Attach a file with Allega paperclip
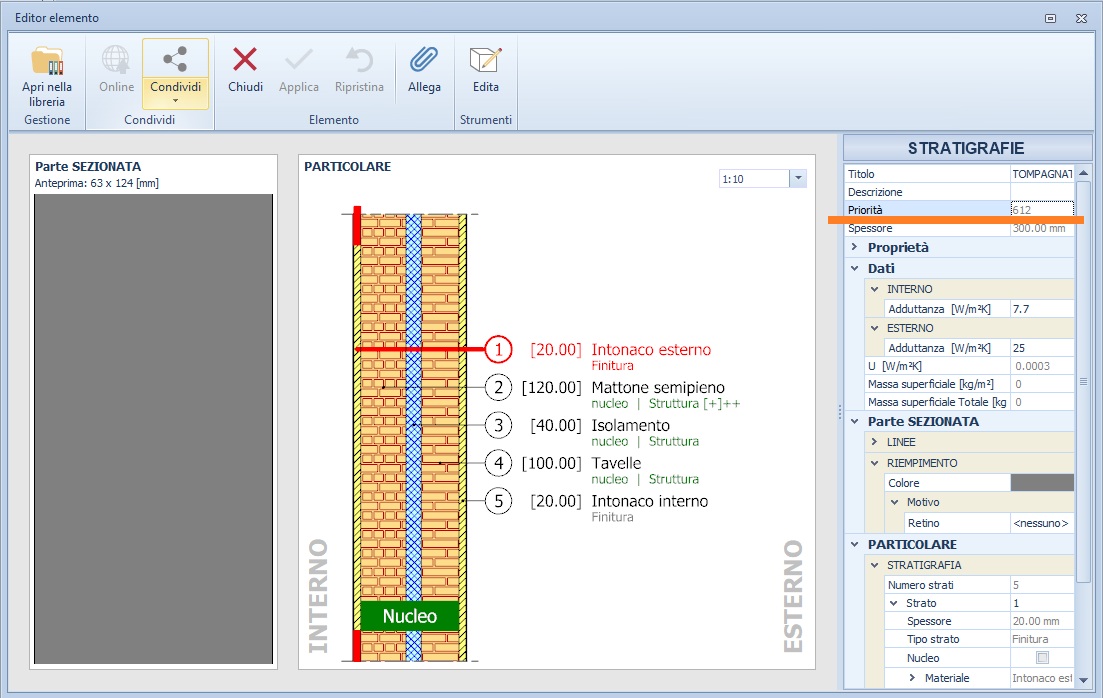This screenshot has width=1103, height=698. pyautogui.click(x=424, y=68)
